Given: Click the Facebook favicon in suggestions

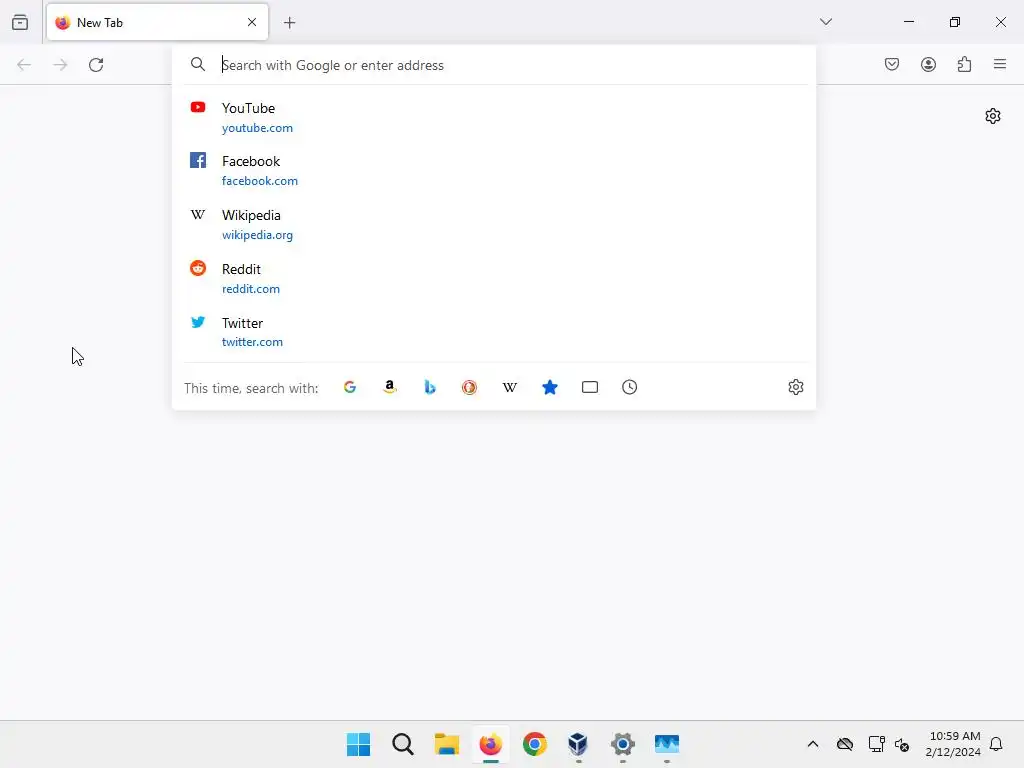Looking at the screenshot, I should click(x=198, y=160).
